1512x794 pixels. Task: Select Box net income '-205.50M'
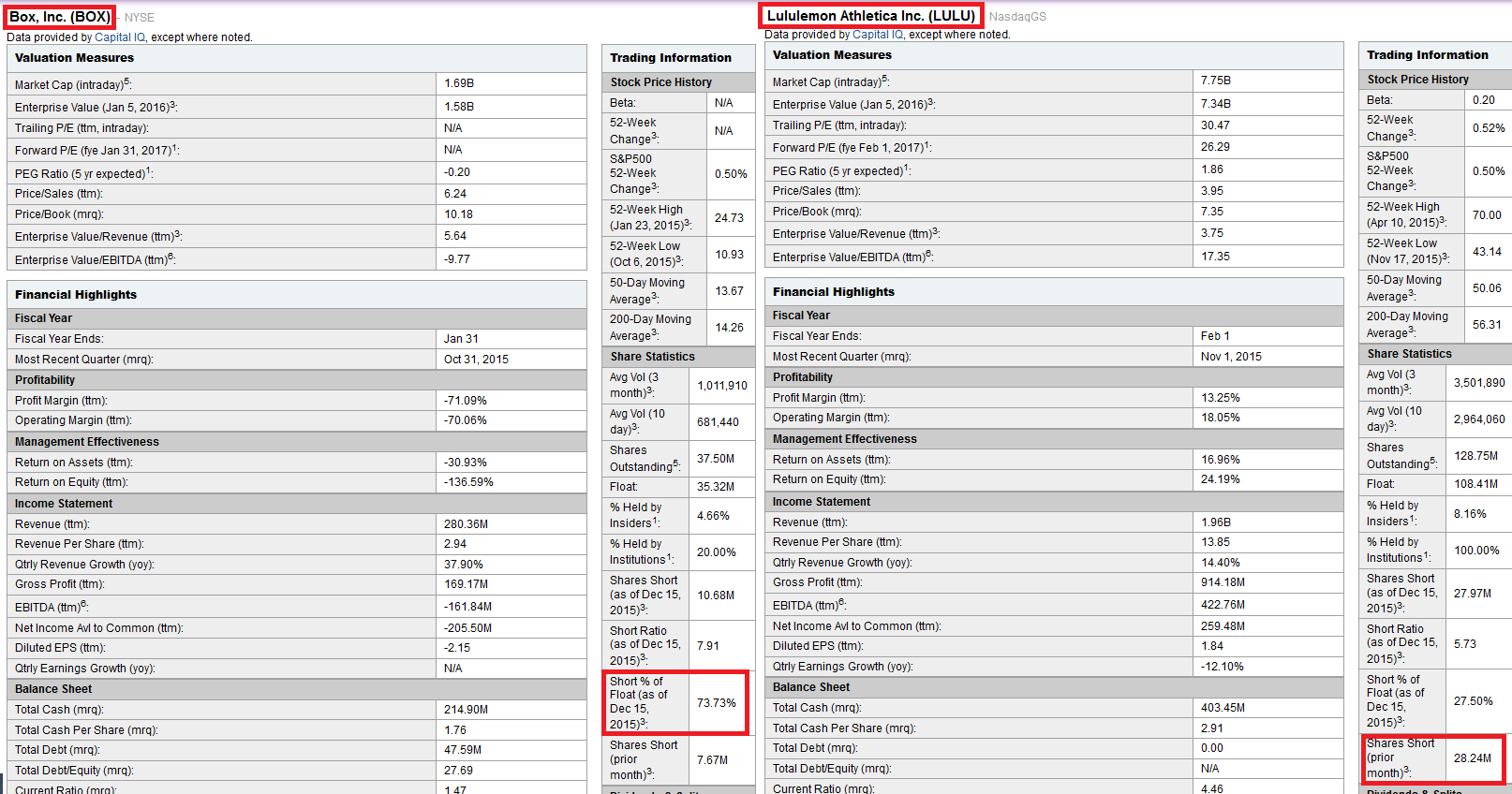click(x=467, y=628)
